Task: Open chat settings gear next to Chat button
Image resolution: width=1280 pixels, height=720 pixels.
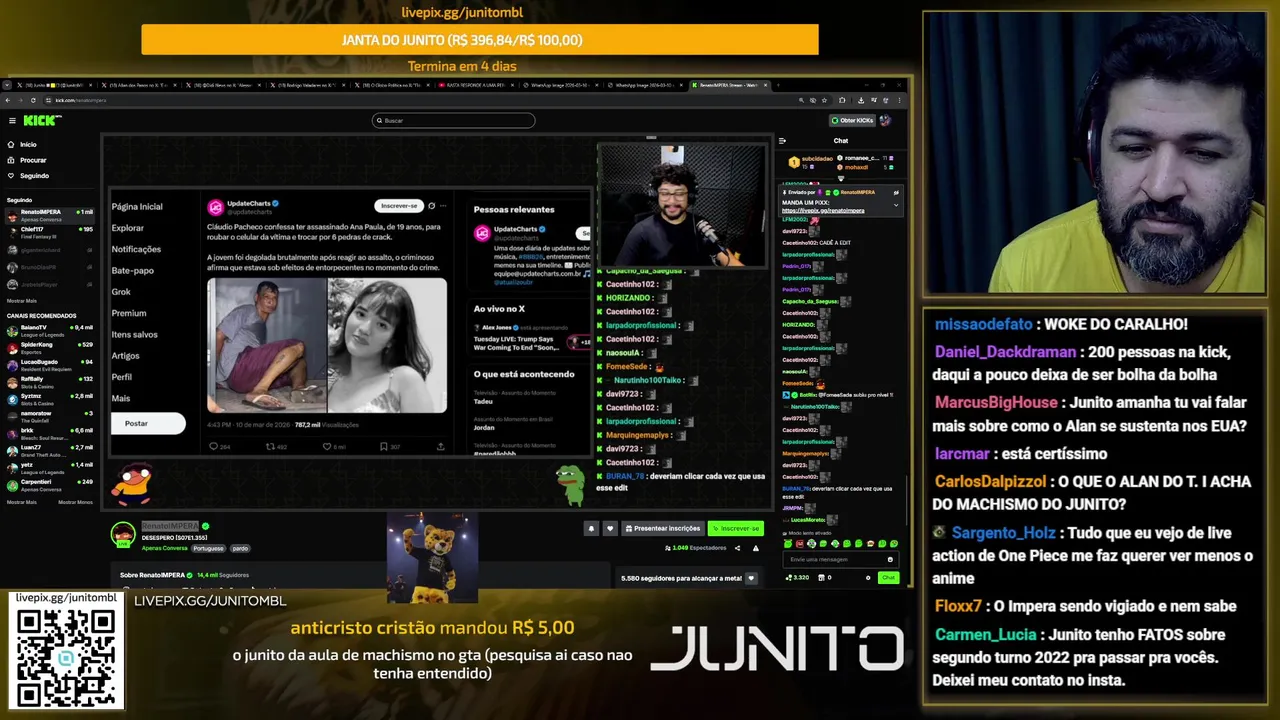Action: (868, 577)
